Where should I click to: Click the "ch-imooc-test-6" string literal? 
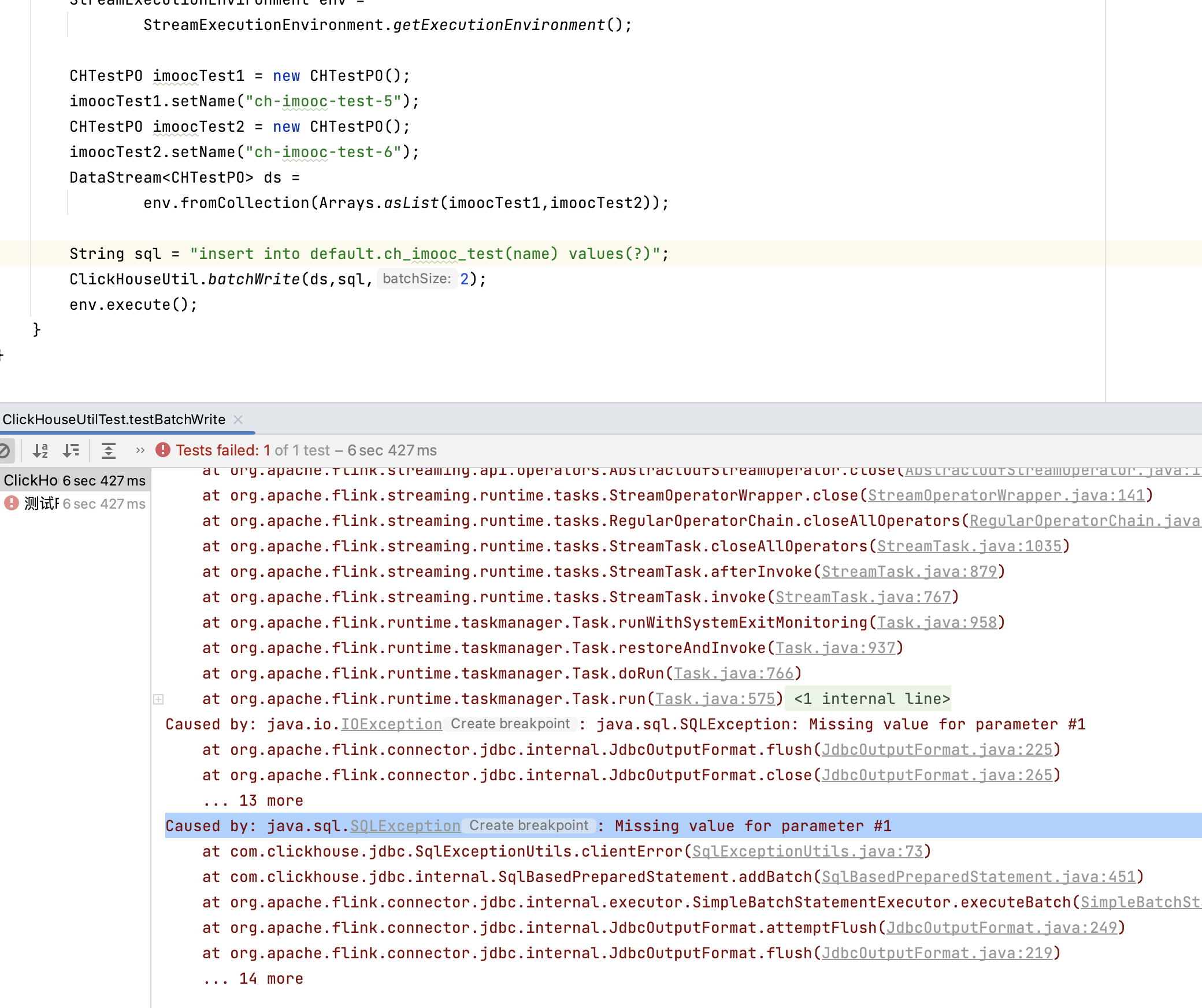[323, 152]
